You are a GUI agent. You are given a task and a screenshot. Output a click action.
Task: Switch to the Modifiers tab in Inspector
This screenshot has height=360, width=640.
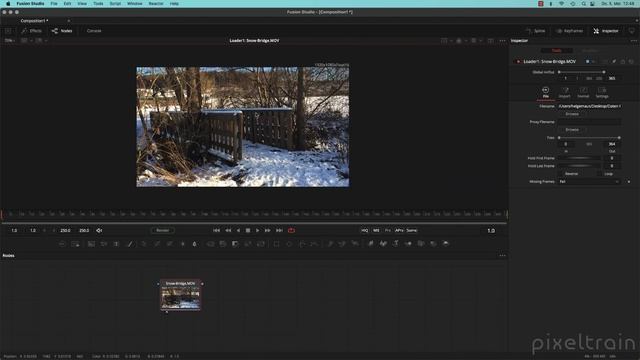click(590, 51)
